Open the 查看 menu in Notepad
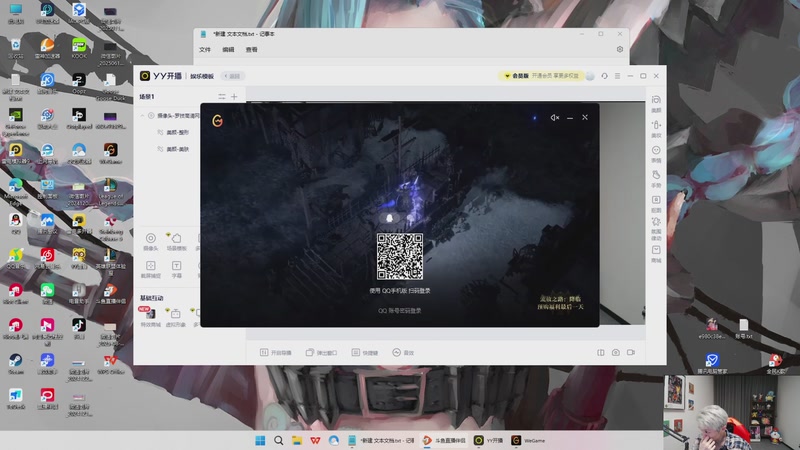 (252, 49)
